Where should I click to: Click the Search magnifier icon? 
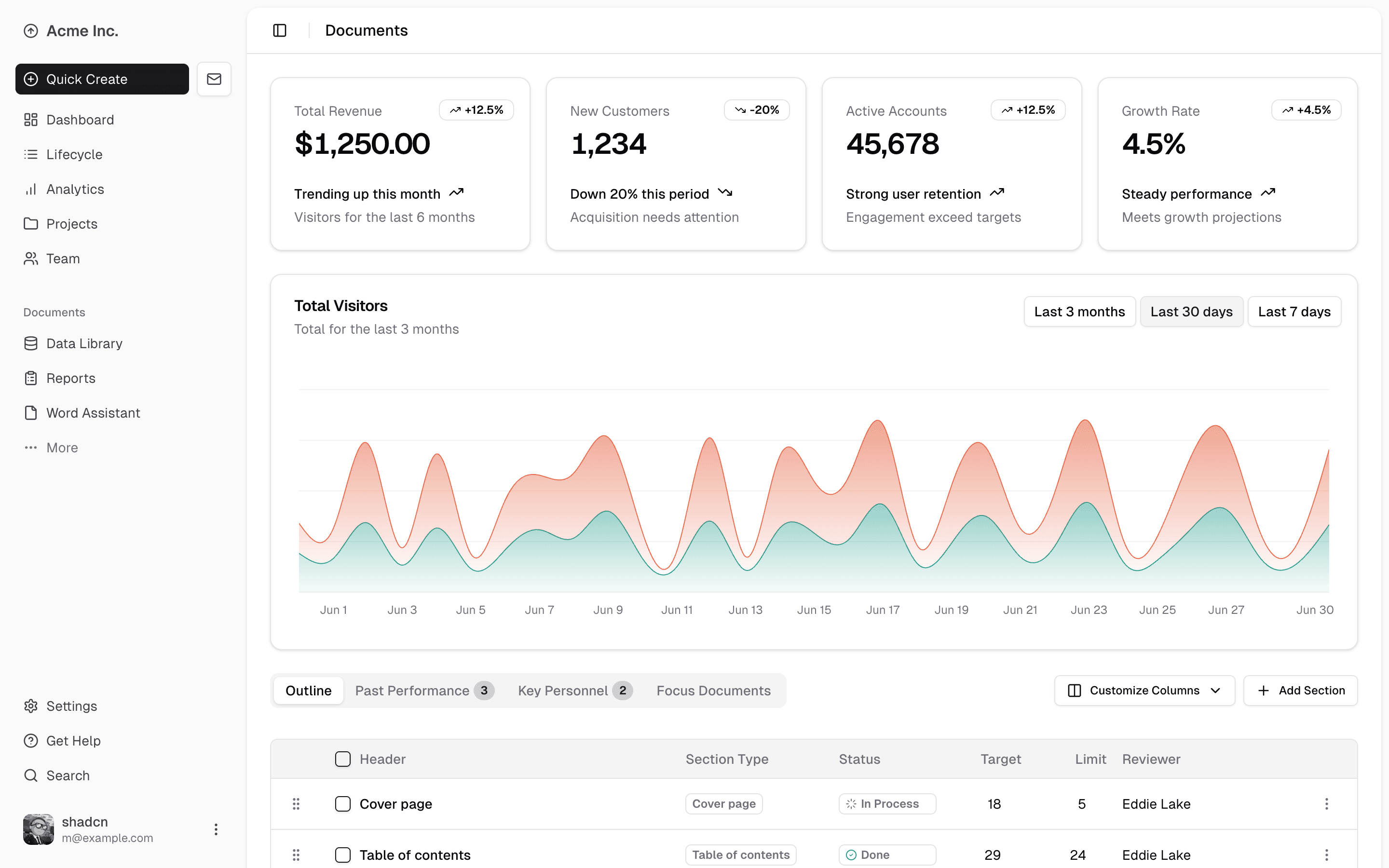[x=31, y=775]
